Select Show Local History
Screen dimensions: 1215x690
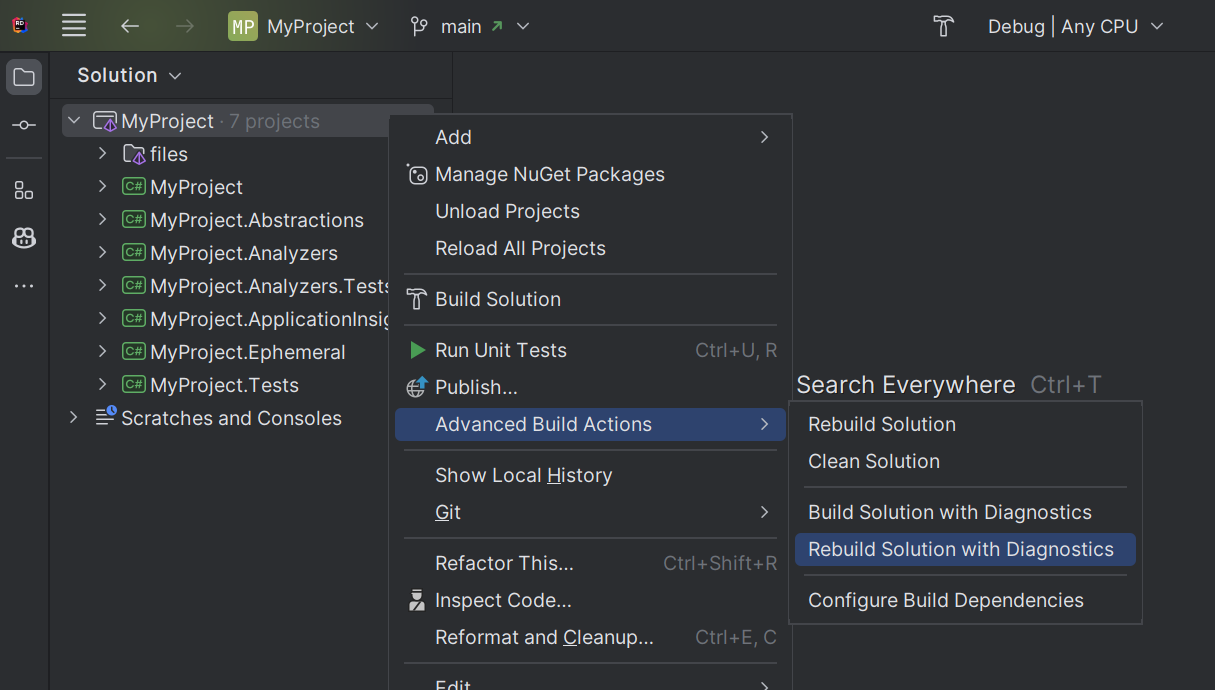[590, 475]
